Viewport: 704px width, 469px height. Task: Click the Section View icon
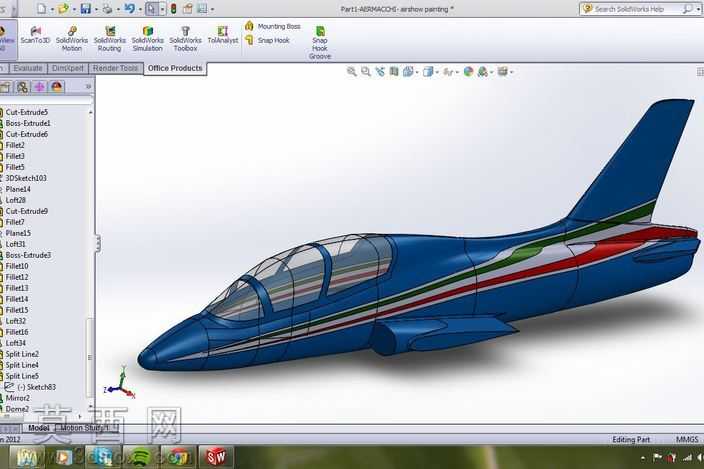[x=394, y=72]
